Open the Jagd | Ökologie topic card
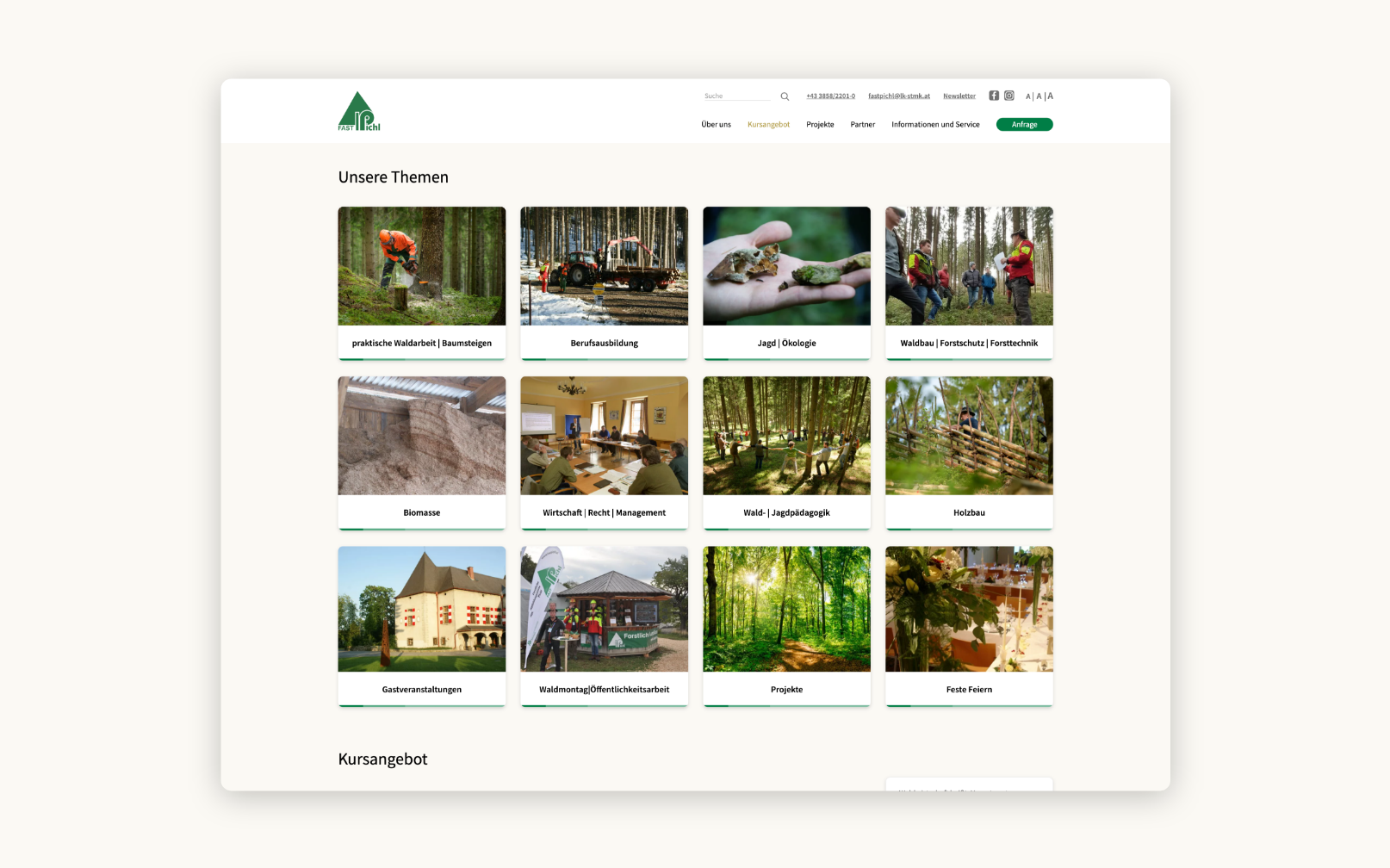1390x868 pixels. pos(786,282)
